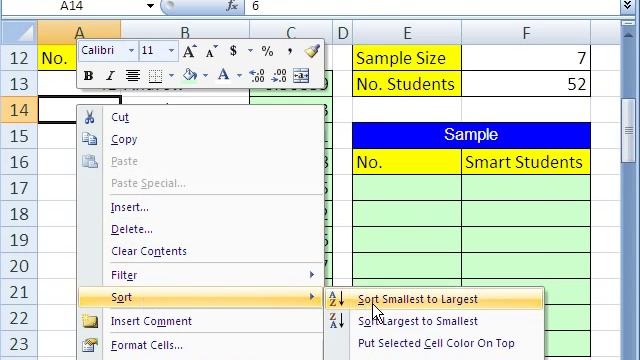Select column D header
Viewport: 640px width, 360px height.
pos(342,33)
